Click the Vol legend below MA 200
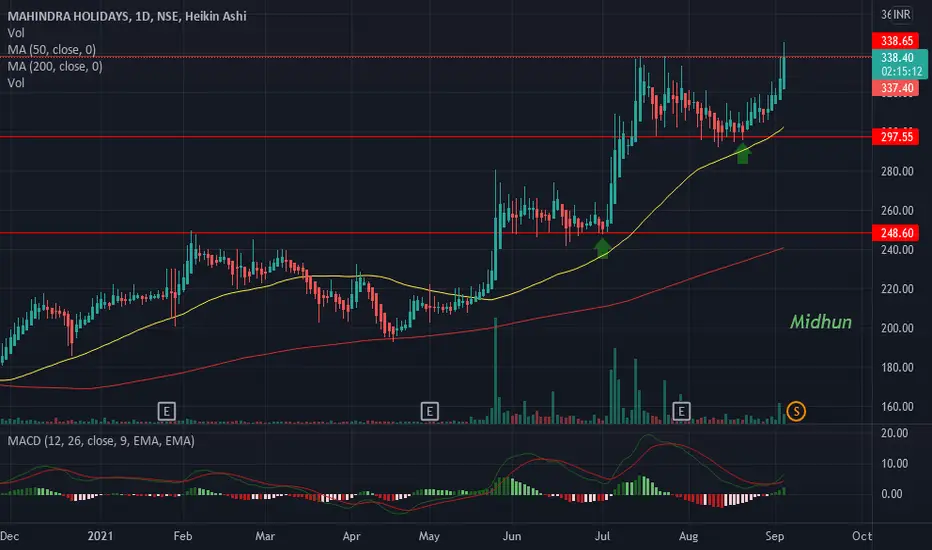Image resolution: width=932 pixels, height=550 pixels. click(16, 83)
